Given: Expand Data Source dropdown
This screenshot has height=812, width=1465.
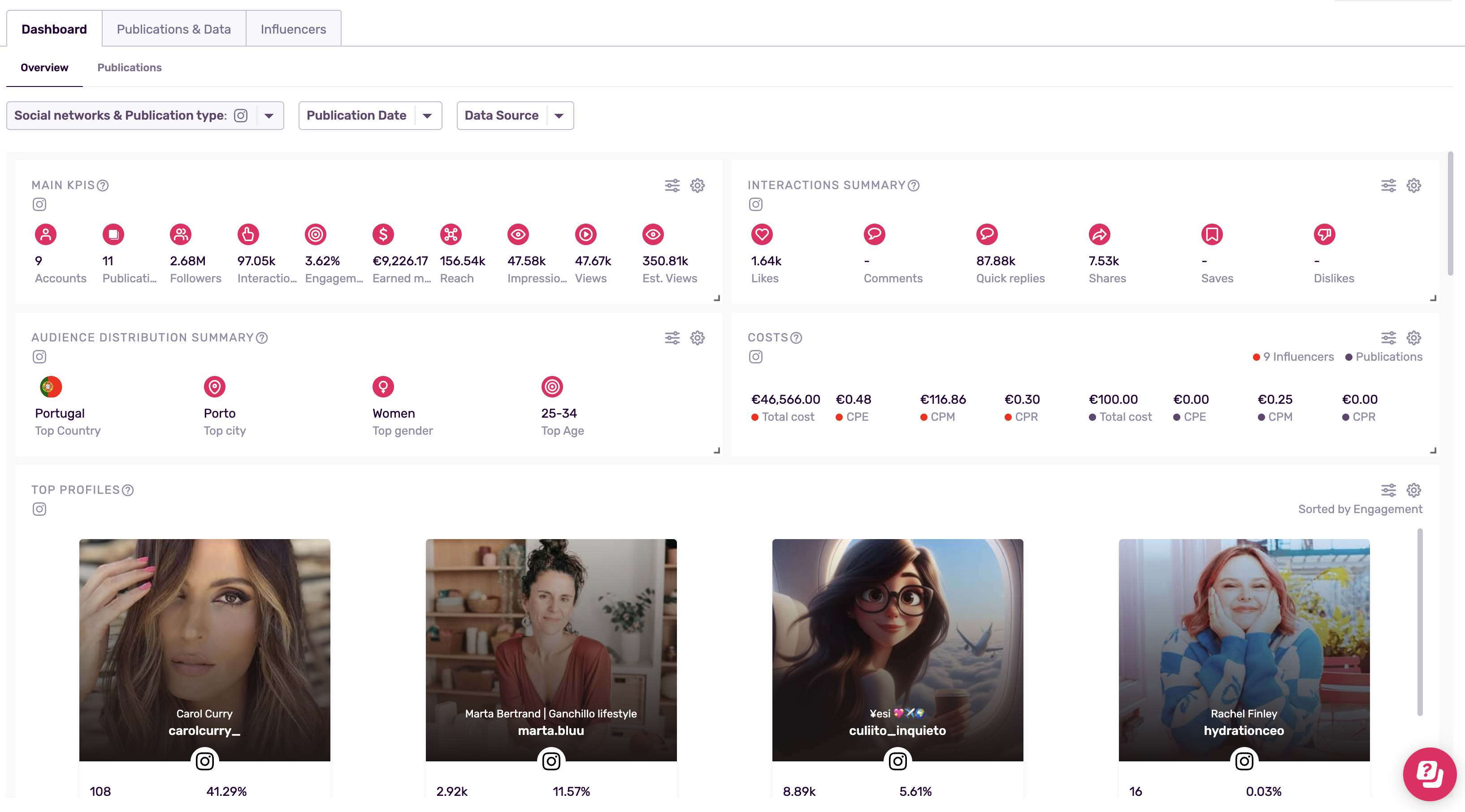Looking at the screenshot, I should click(x=559, y=116).
